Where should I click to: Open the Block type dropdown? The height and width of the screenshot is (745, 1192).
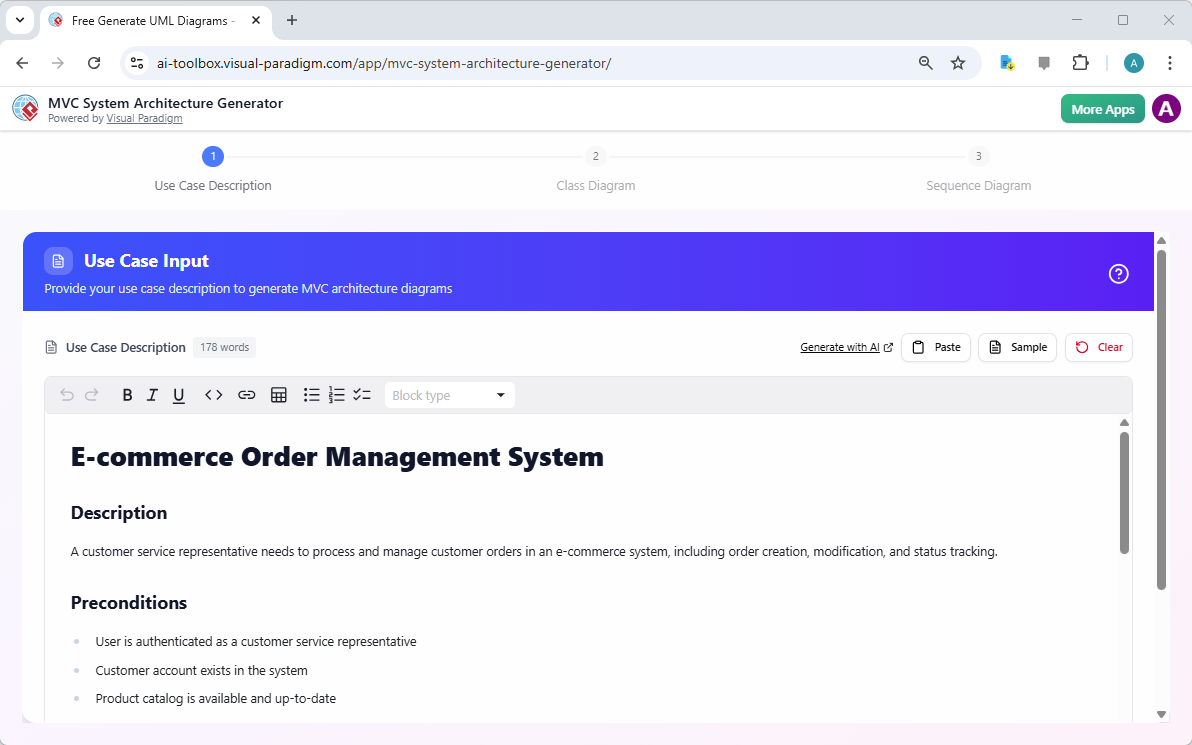point(449,394)
